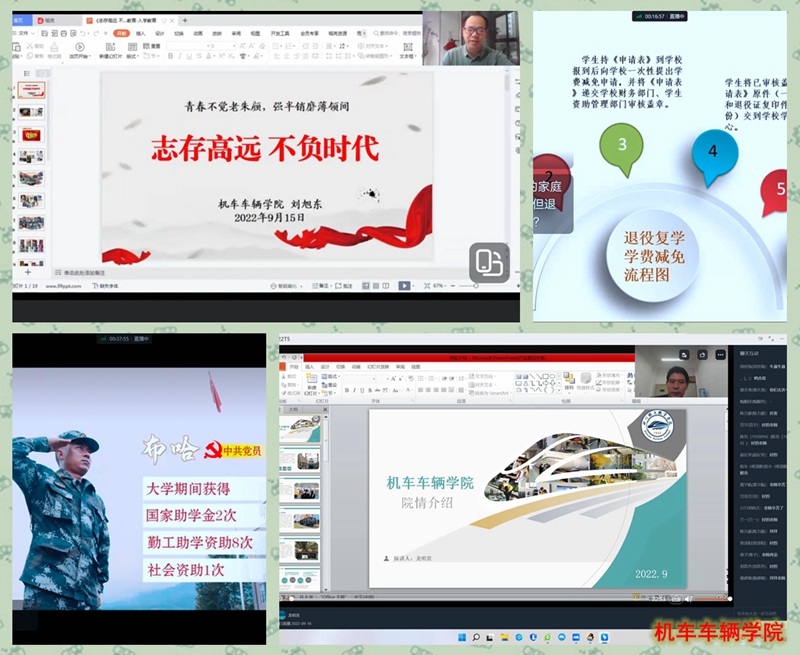Click the floating phone-screen capture icon
The image size is (800, 655).
coord(489,262)
